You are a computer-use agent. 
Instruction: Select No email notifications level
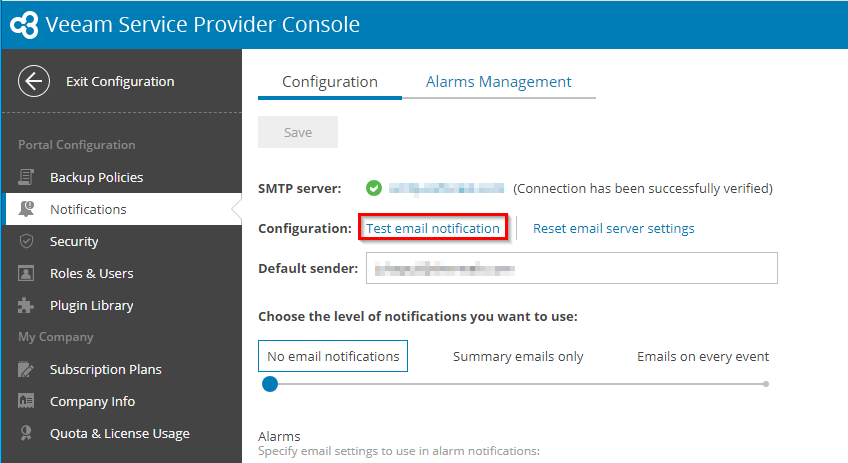pyautogui.click(x=333, y=356)
